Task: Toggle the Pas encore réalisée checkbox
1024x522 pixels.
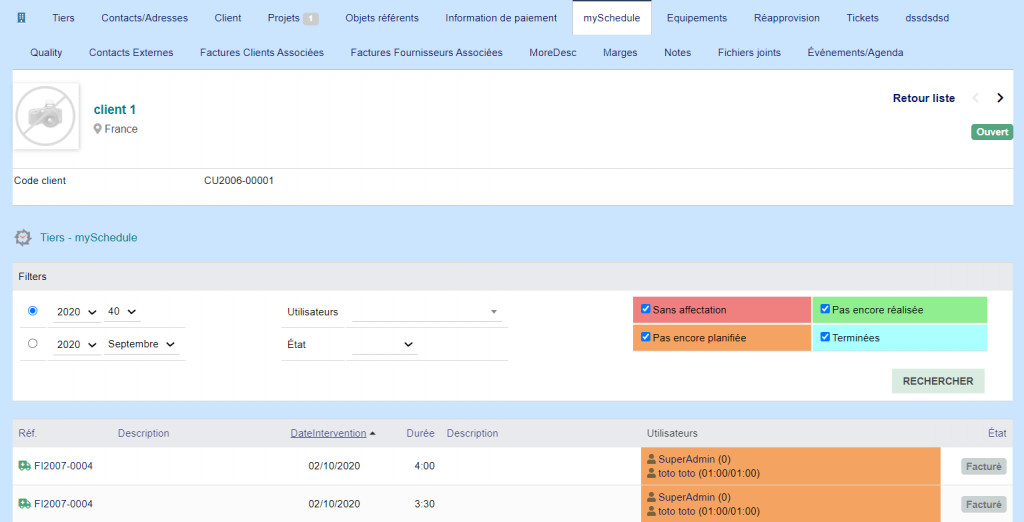Action: tap(826, 309)
